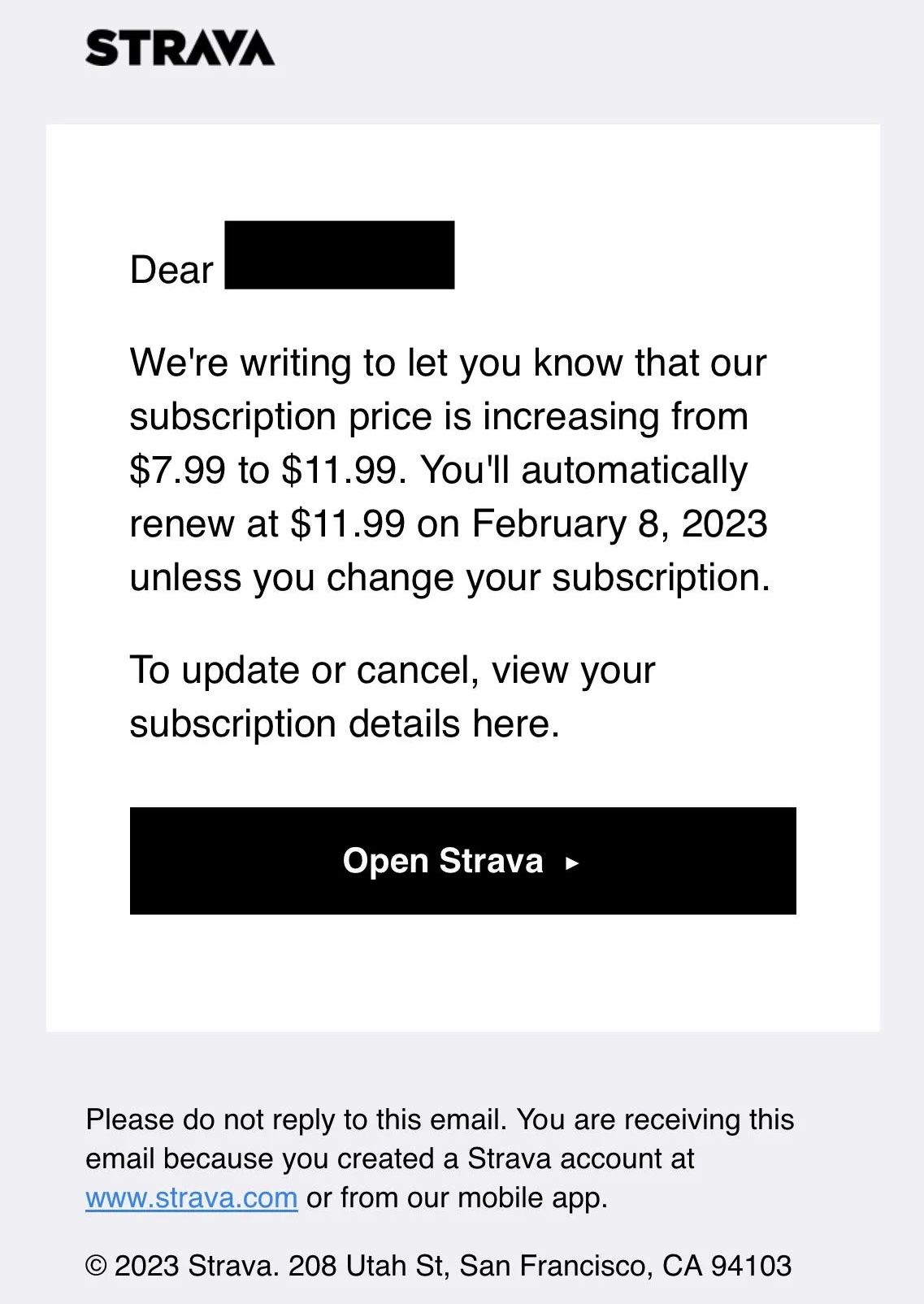Click "You'll automatically" text

(583, 470)
